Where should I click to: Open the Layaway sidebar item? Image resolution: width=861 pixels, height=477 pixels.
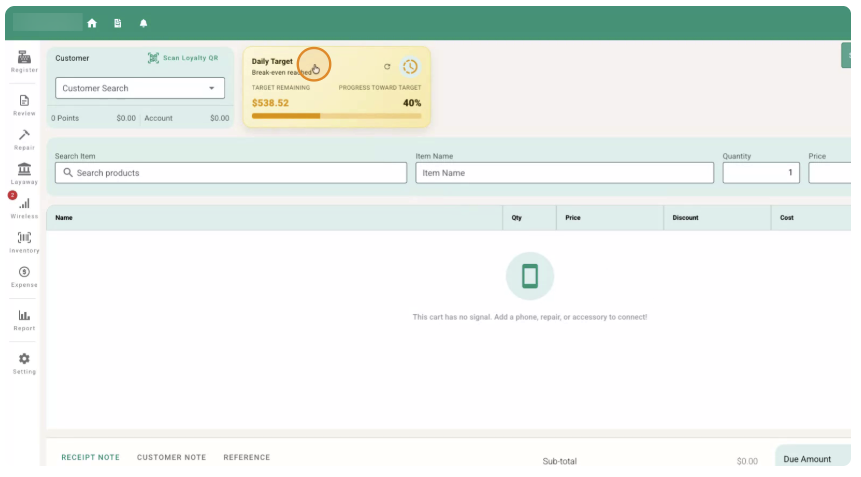tap(24, 173)
